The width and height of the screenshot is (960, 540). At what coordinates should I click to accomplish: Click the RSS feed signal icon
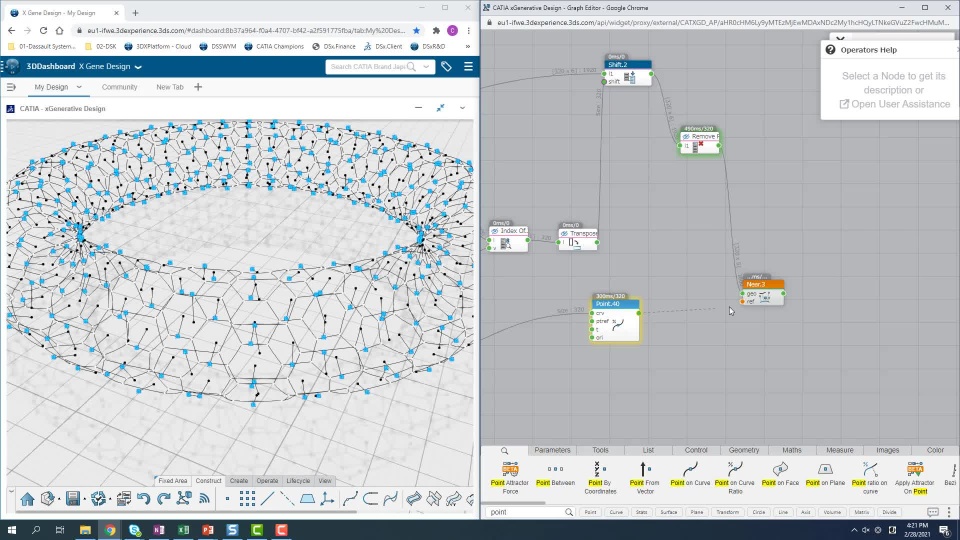coord(204,499)
